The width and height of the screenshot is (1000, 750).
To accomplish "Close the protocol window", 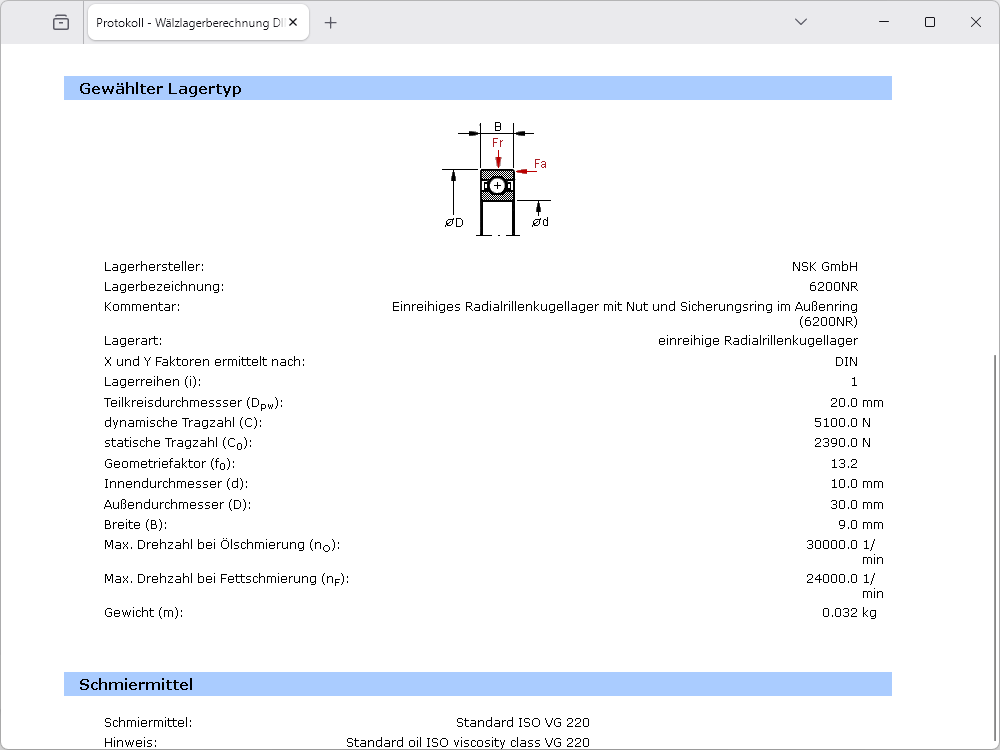I will point(976,22).
